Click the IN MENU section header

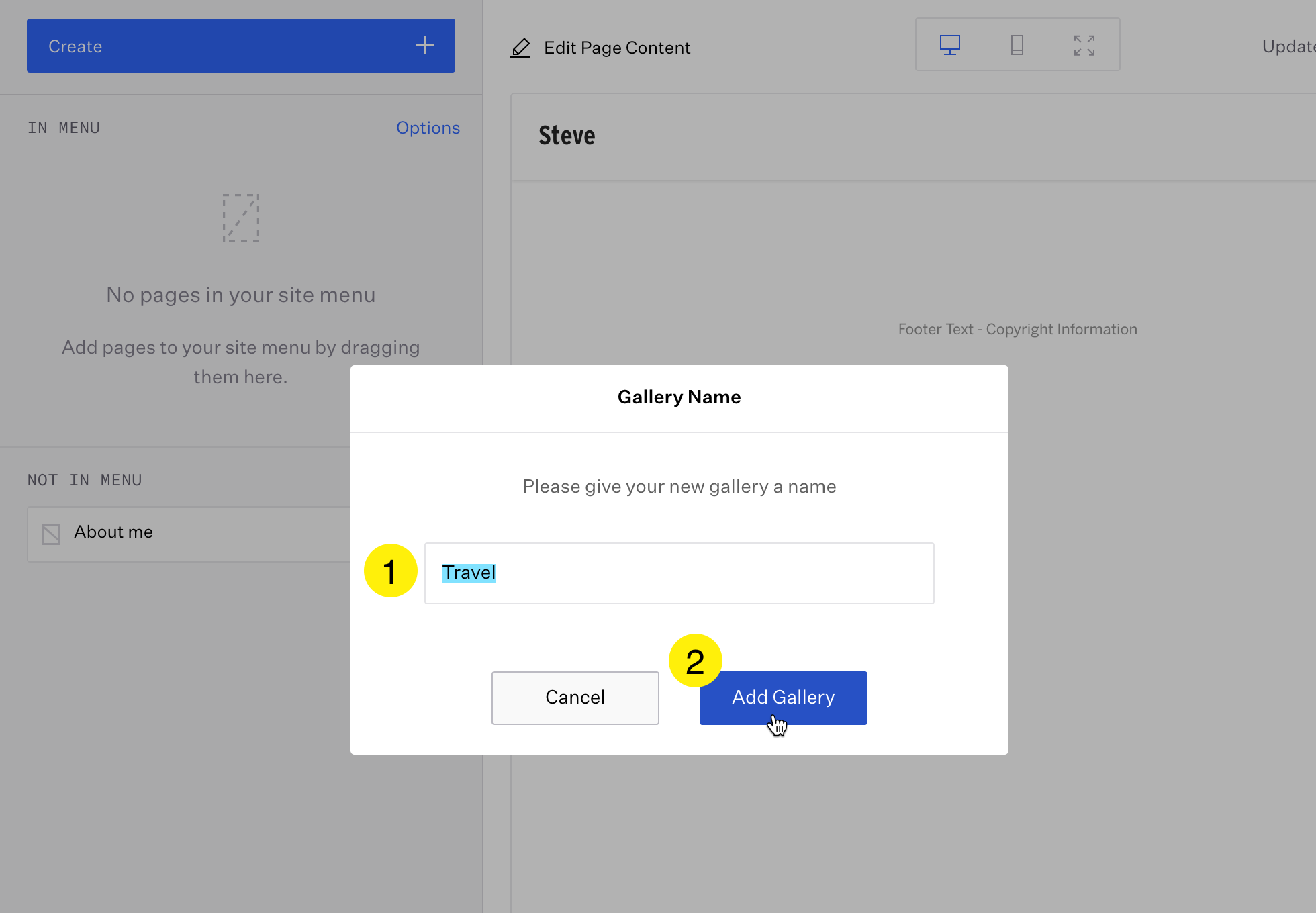pyautogui.click(x=64, y=128)
